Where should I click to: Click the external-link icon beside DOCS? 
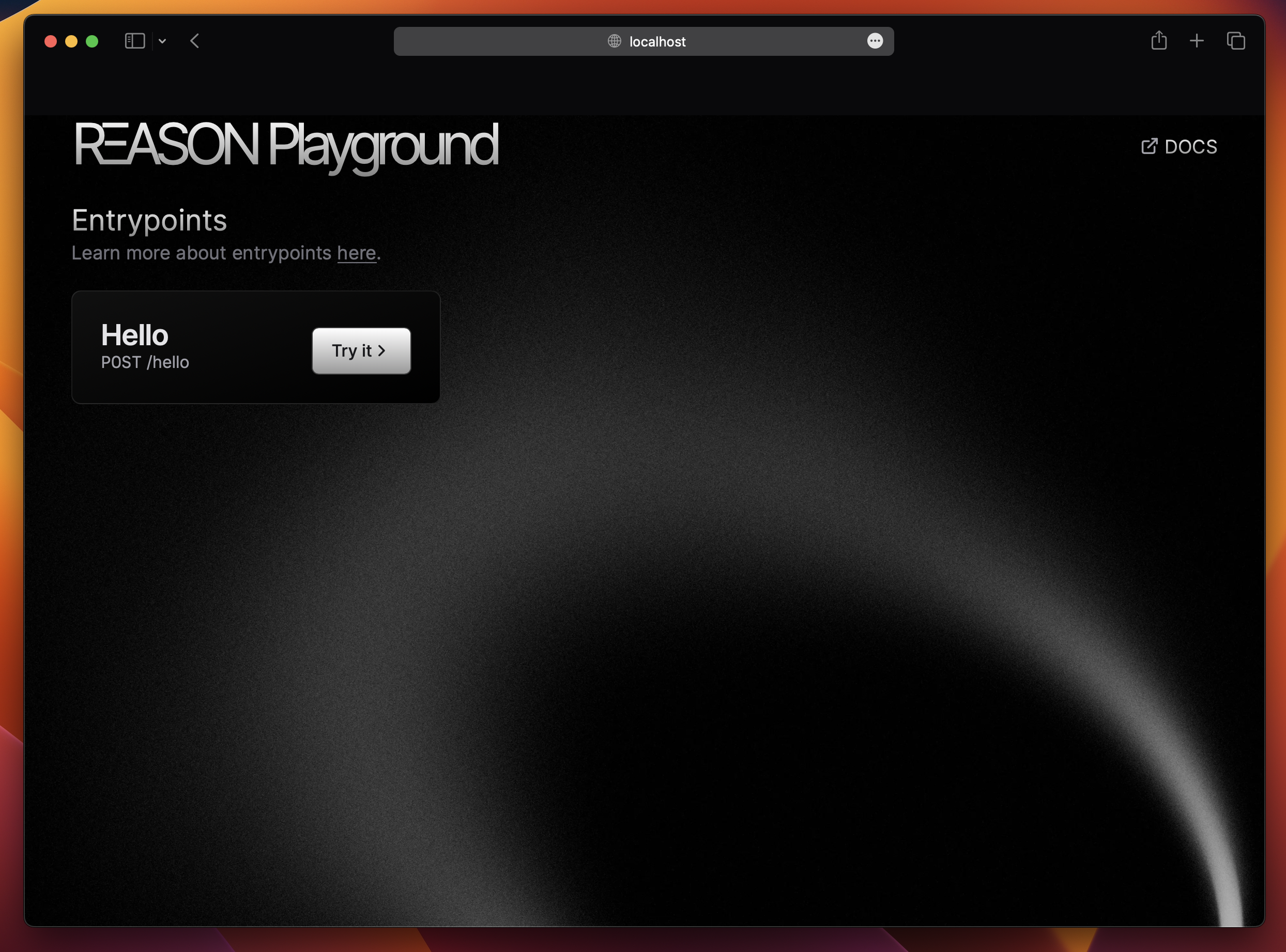[x=1149, y=146]
